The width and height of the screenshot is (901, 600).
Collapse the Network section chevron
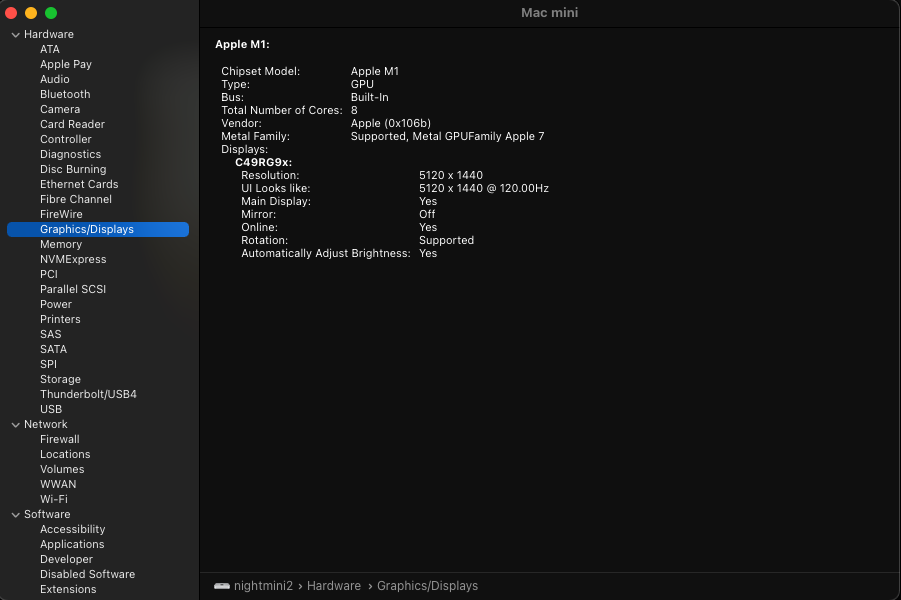click(16, 425)
